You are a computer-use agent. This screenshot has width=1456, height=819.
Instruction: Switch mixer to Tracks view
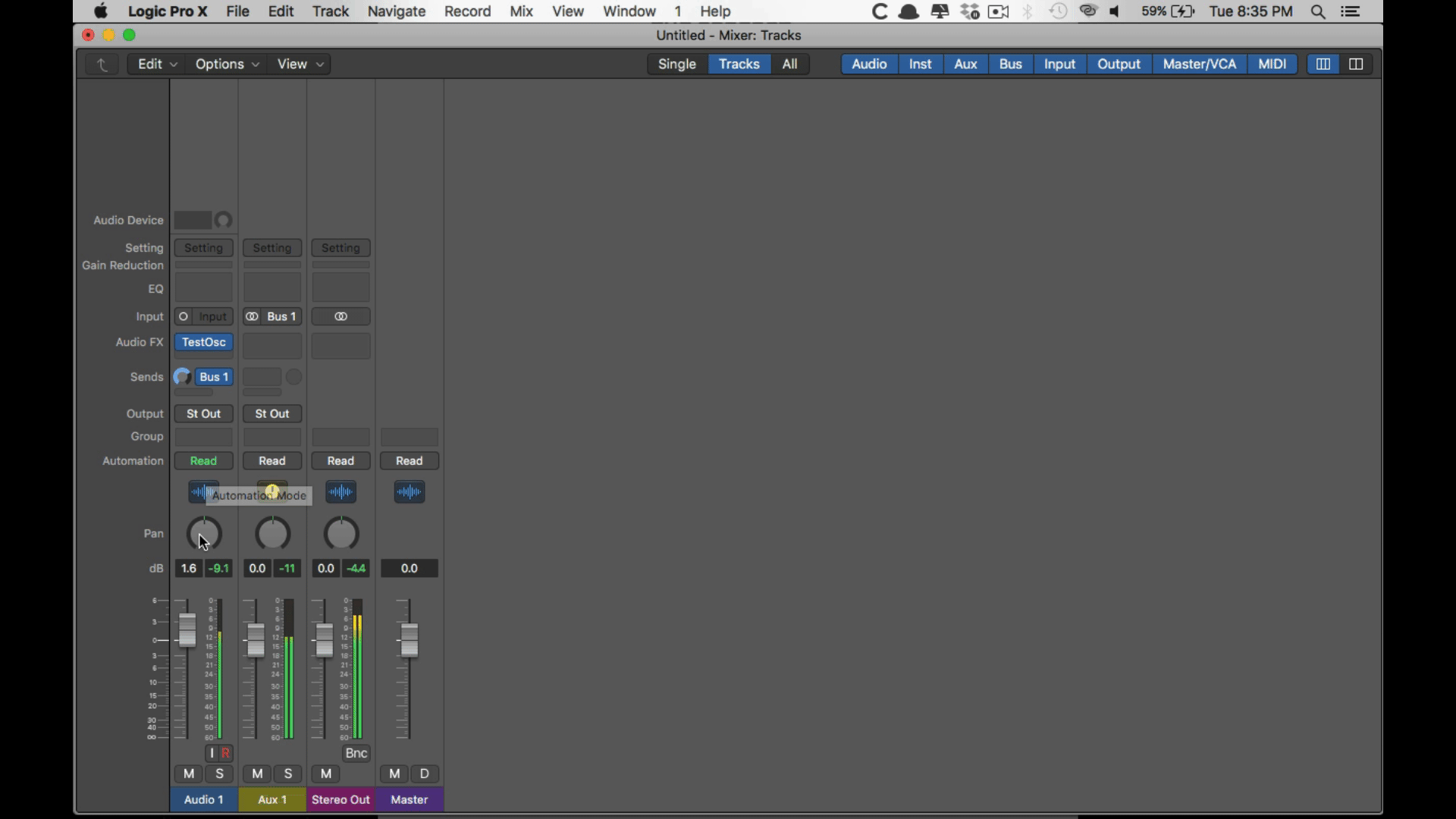739,64
